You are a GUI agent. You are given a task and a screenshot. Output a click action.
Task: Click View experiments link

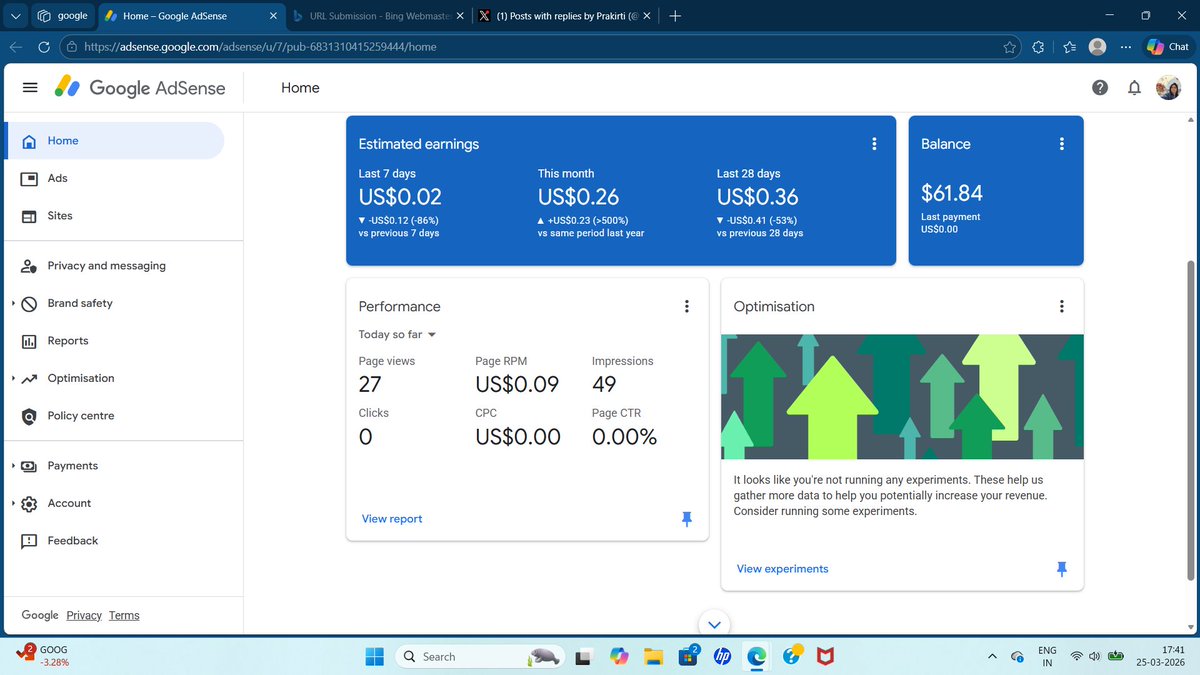[x=783, y=569]
